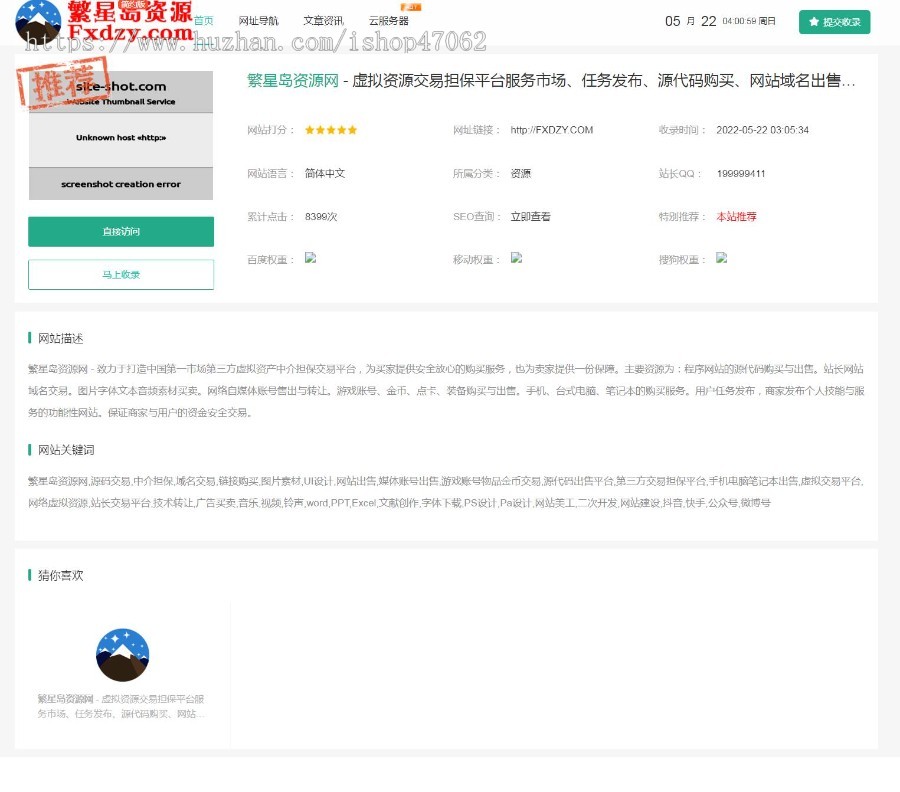This screenshot has height=792, width=900.
Task: Open the 首页 navigation item
Action: tap(203, 21)
